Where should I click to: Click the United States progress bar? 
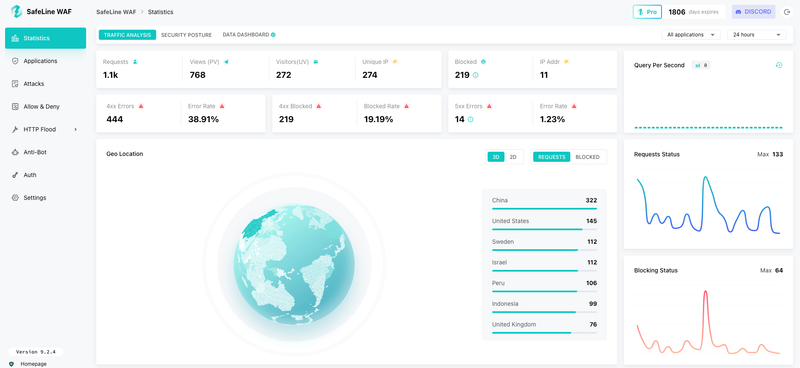544,230
